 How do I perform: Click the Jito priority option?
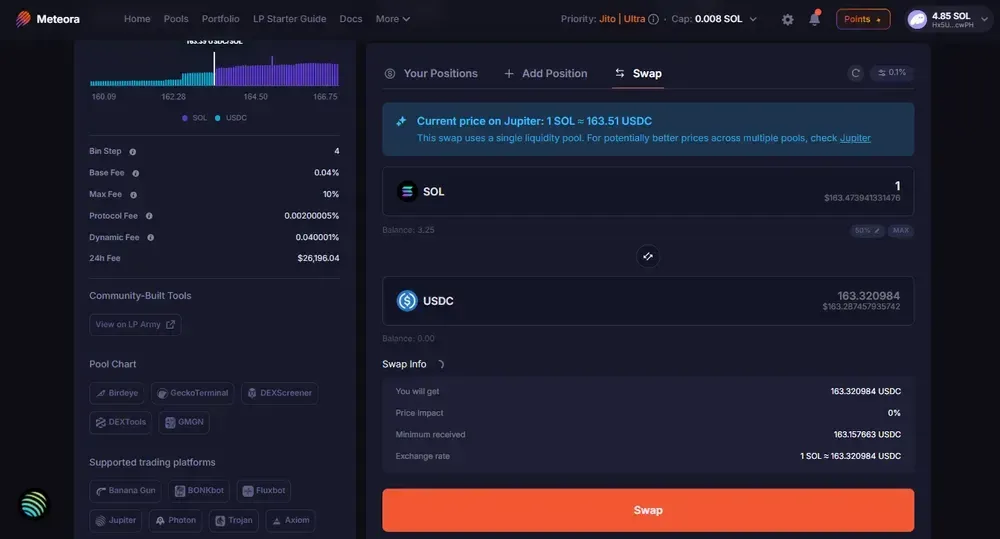607,19
